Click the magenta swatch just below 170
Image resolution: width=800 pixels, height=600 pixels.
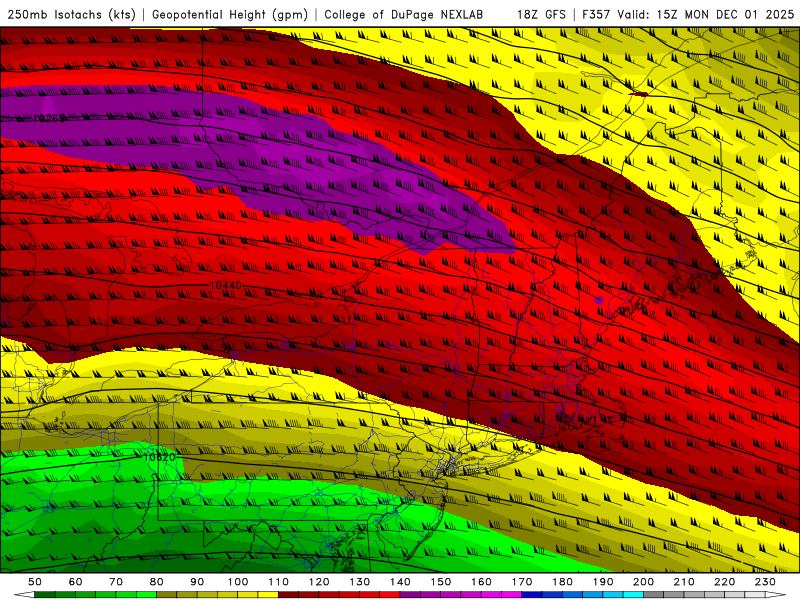(x=512, y=595)
